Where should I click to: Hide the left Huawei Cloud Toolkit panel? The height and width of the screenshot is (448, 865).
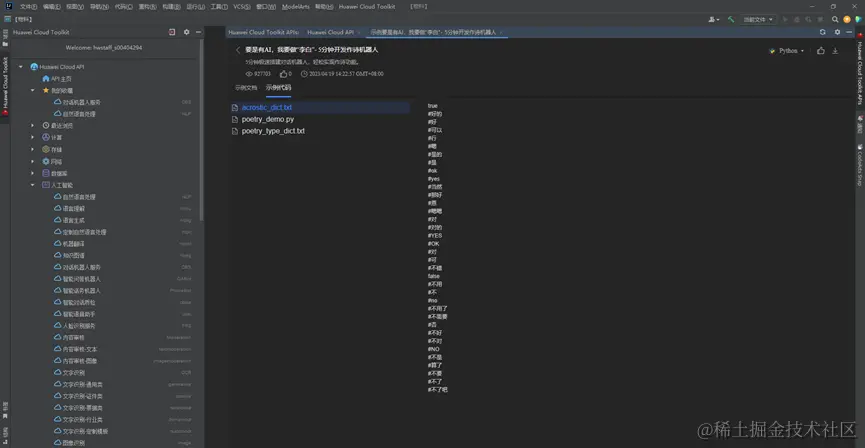tap(199, 32)
